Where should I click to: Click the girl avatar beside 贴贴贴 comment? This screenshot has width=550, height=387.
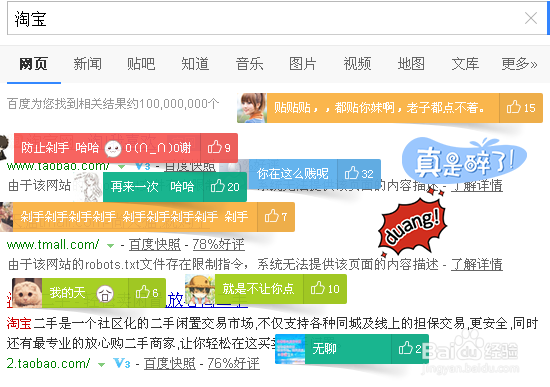point(252,108)
